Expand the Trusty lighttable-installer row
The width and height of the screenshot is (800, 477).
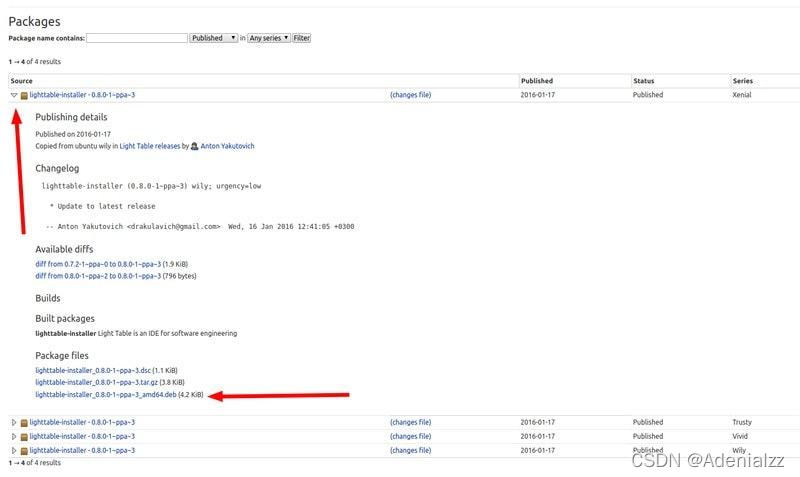(x=14, y=422)
